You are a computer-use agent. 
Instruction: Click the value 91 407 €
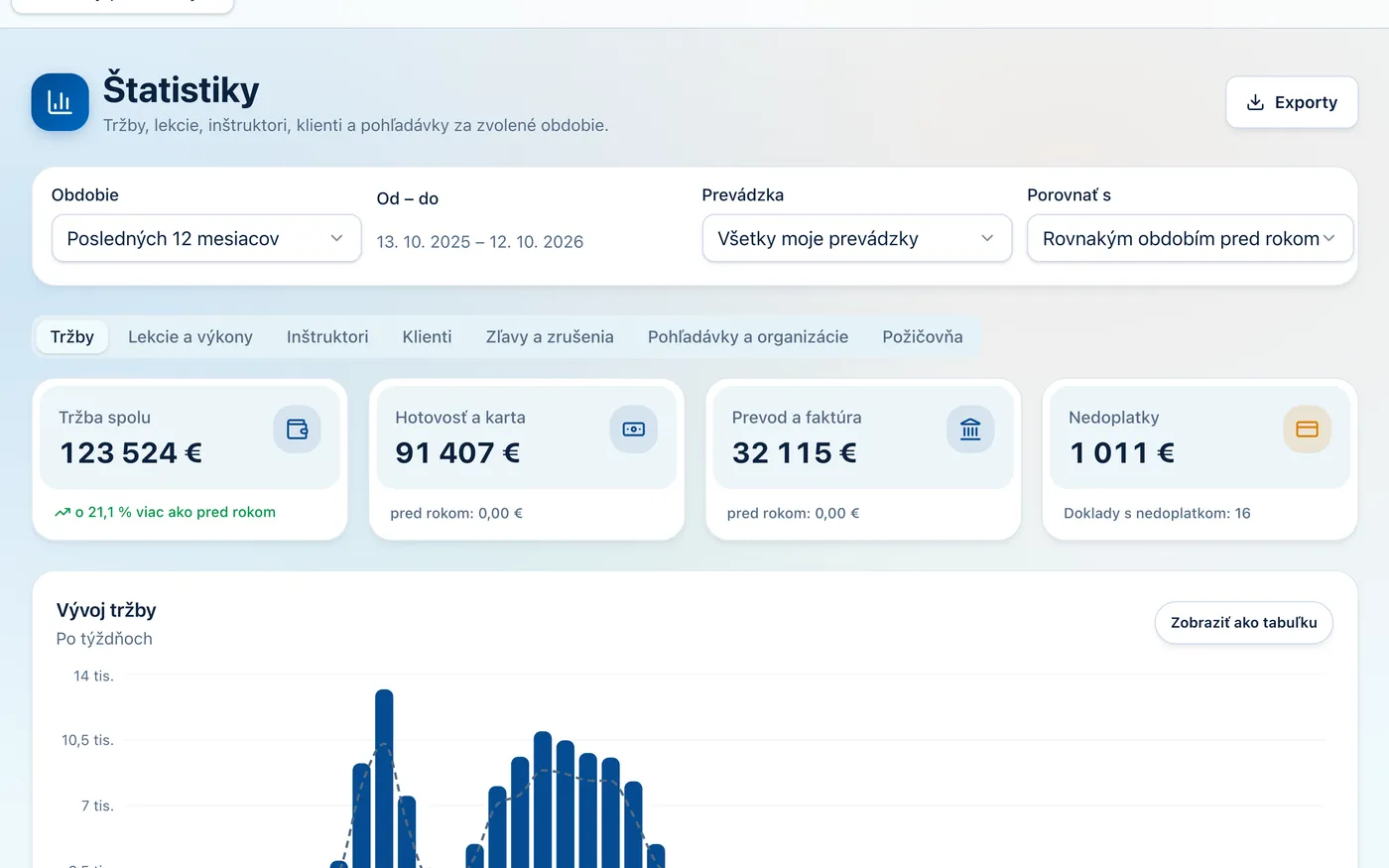click(457, 452)
